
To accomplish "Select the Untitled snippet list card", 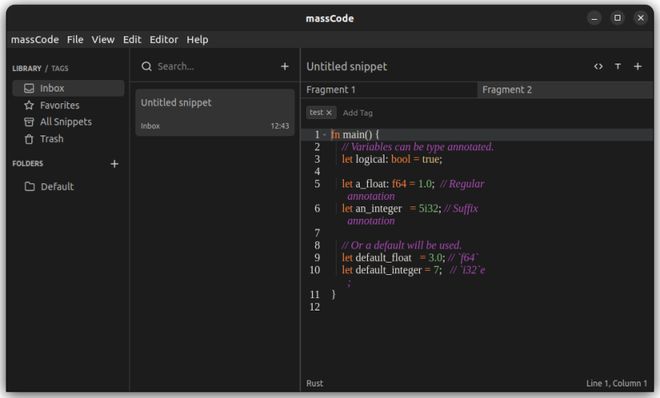I will pos(215,112).
